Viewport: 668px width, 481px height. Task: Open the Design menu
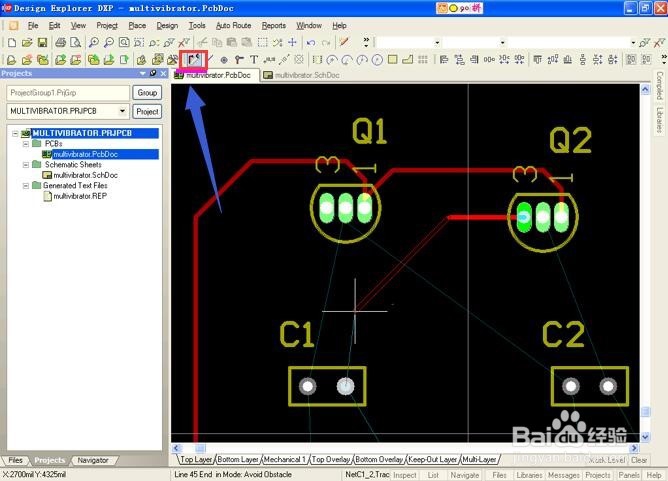[x=167, y=26]
